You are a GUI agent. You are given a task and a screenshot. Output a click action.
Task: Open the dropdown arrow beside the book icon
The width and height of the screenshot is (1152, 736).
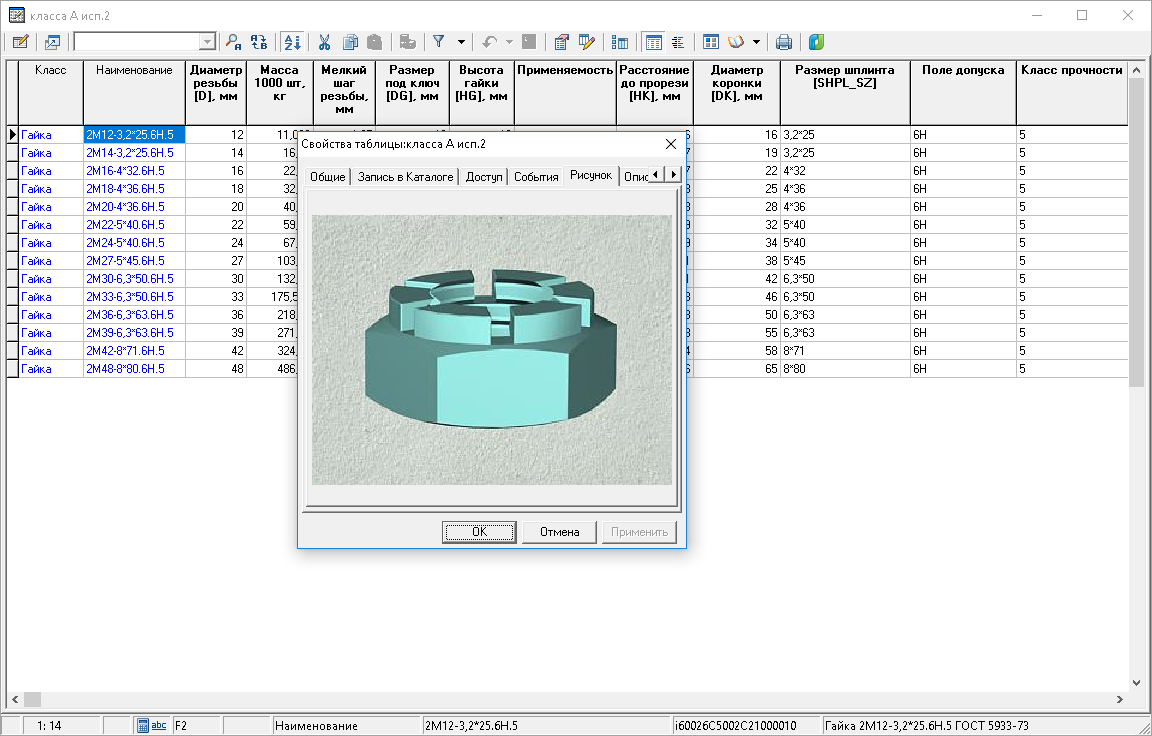pyautogui.click(x=757, y=42)
